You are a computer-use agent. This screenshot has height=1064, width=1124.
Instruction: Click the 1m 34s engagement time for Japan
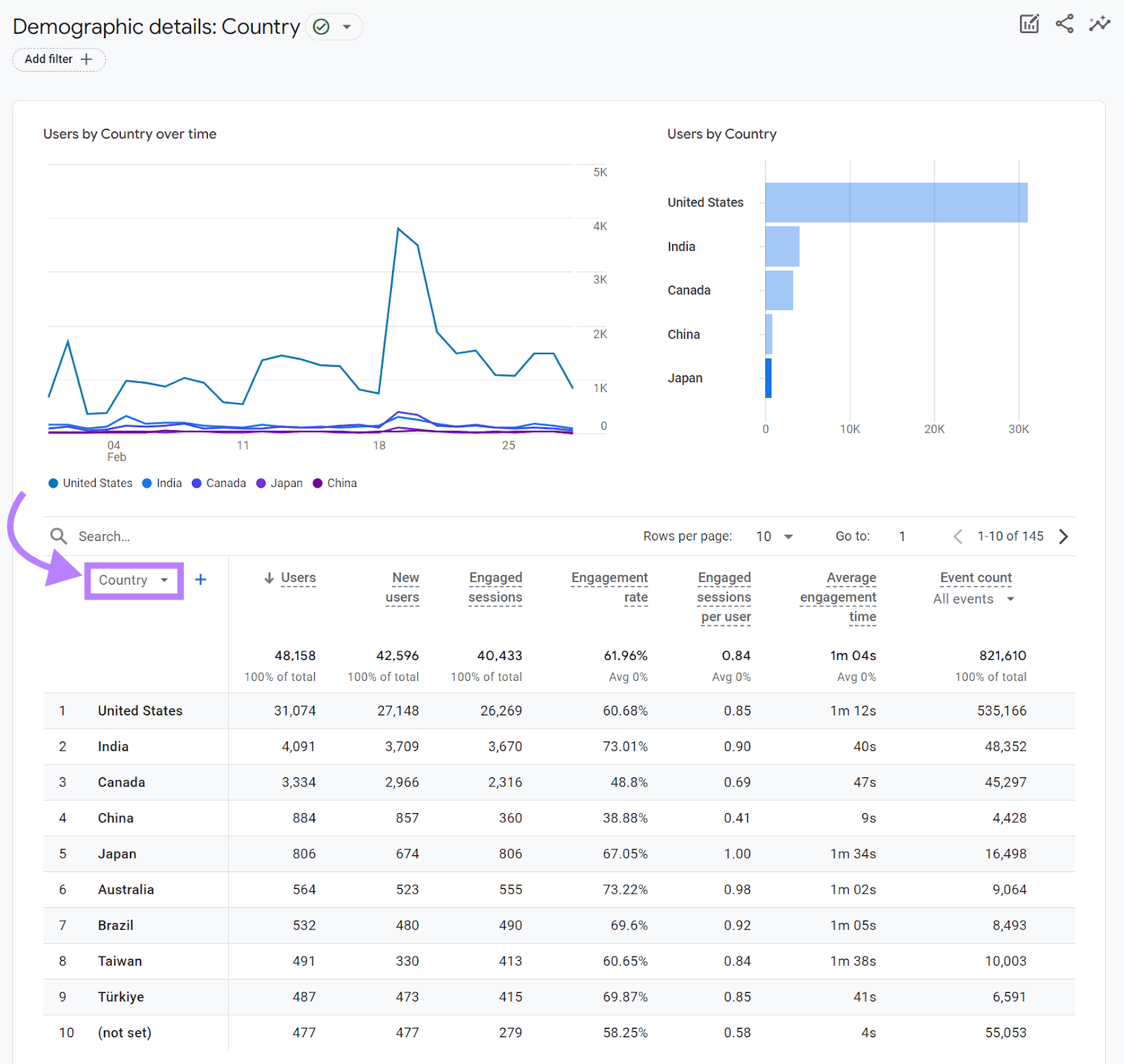(x=853, y=854)
